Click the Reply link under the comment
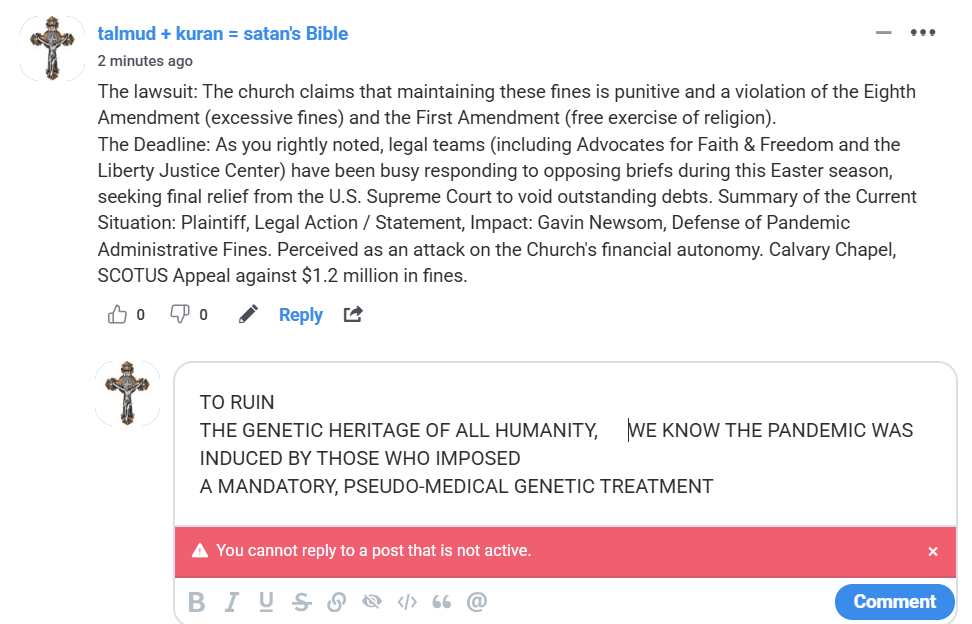 click(x=300, y=315)
